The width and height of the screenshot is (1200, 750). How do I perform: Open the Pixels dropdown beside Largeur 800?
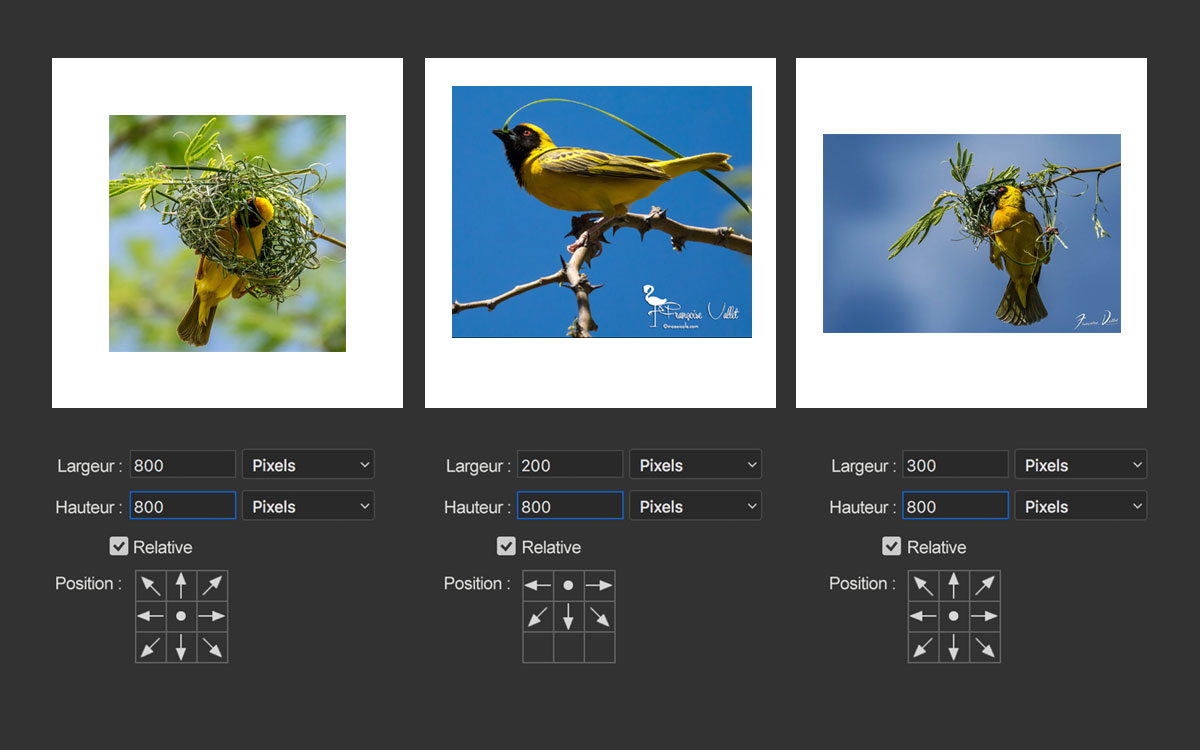point(308,465)
